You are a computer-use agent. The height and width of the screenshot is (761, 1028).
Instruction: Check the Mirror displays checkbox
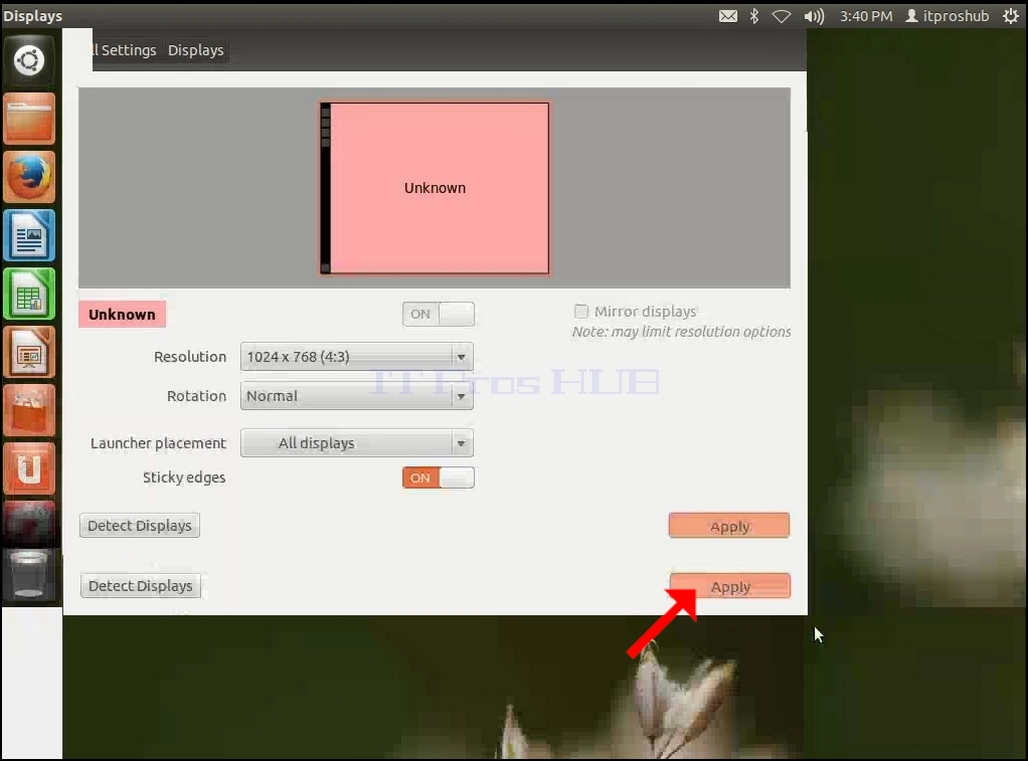[x=581, y=311]
